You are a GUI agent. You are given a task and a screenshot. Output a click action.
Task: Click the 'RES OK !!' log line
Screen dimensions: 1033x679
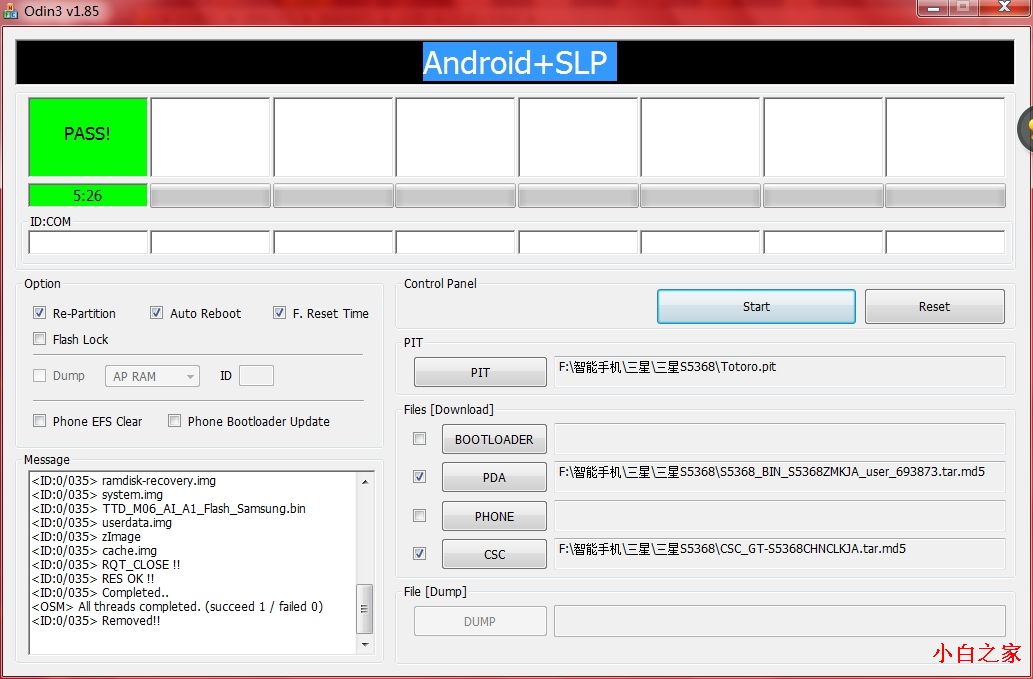[93, 578]
